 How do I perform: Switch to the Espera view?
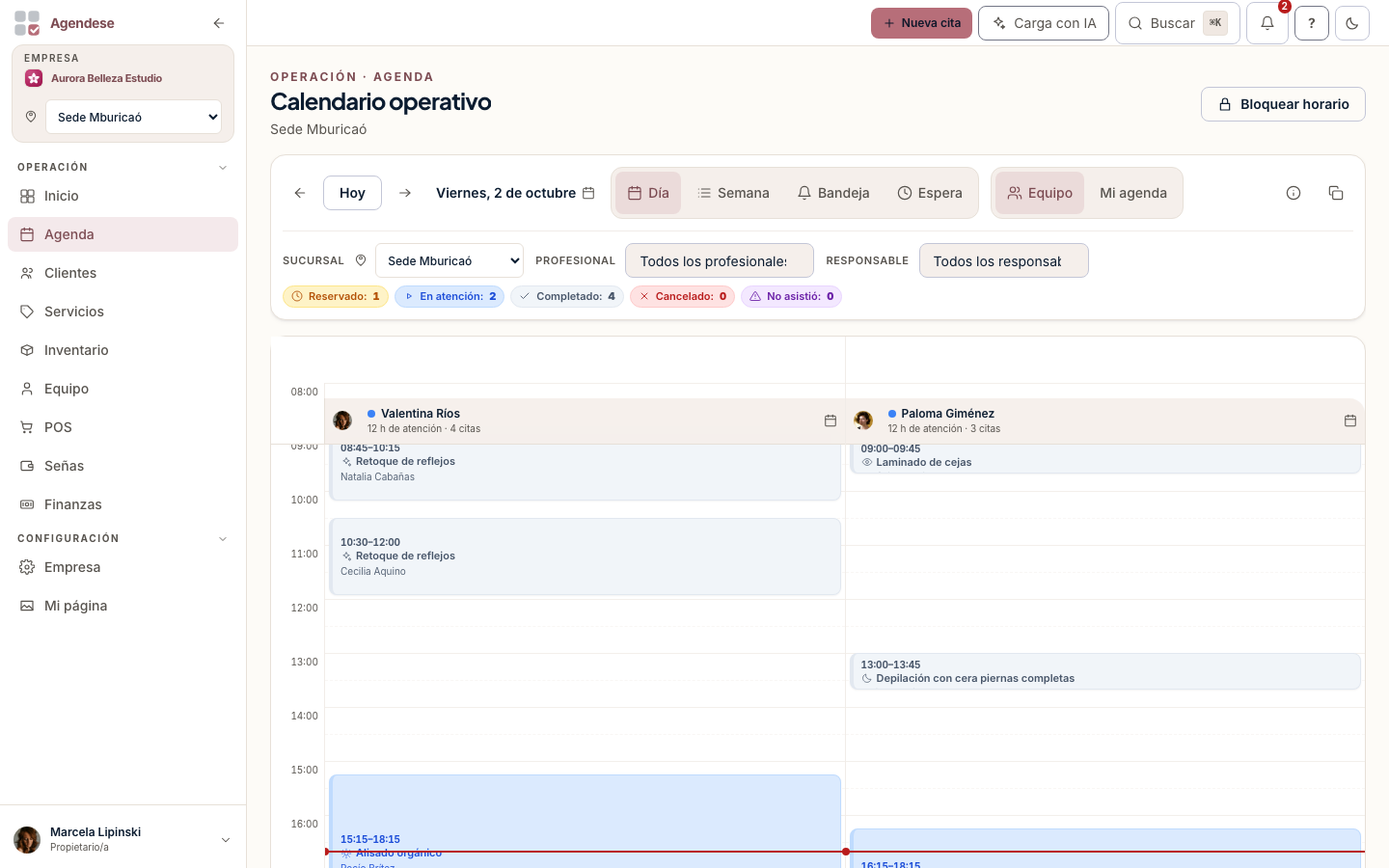(930, 193)
